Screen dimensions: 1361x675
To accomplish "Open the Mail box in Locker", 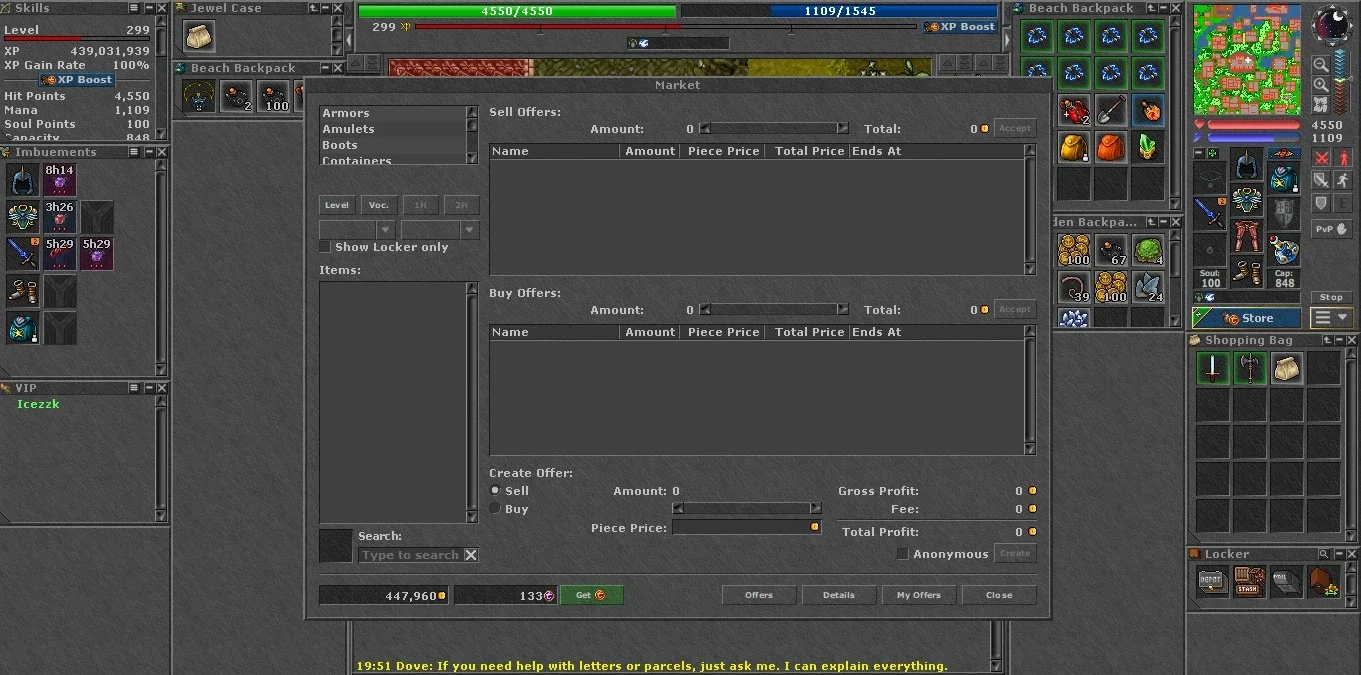I will (x=1286, y=582).
